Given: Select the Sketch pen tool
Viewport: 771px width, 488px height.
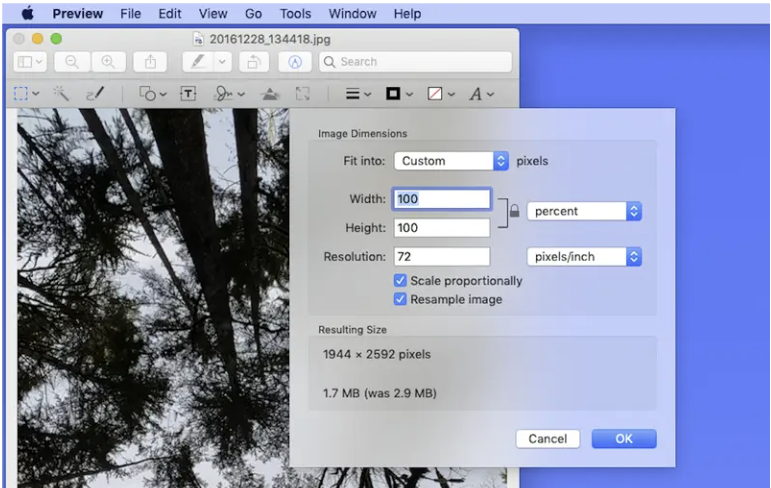Looking at the screenshot, I should (x=95, y=93).
